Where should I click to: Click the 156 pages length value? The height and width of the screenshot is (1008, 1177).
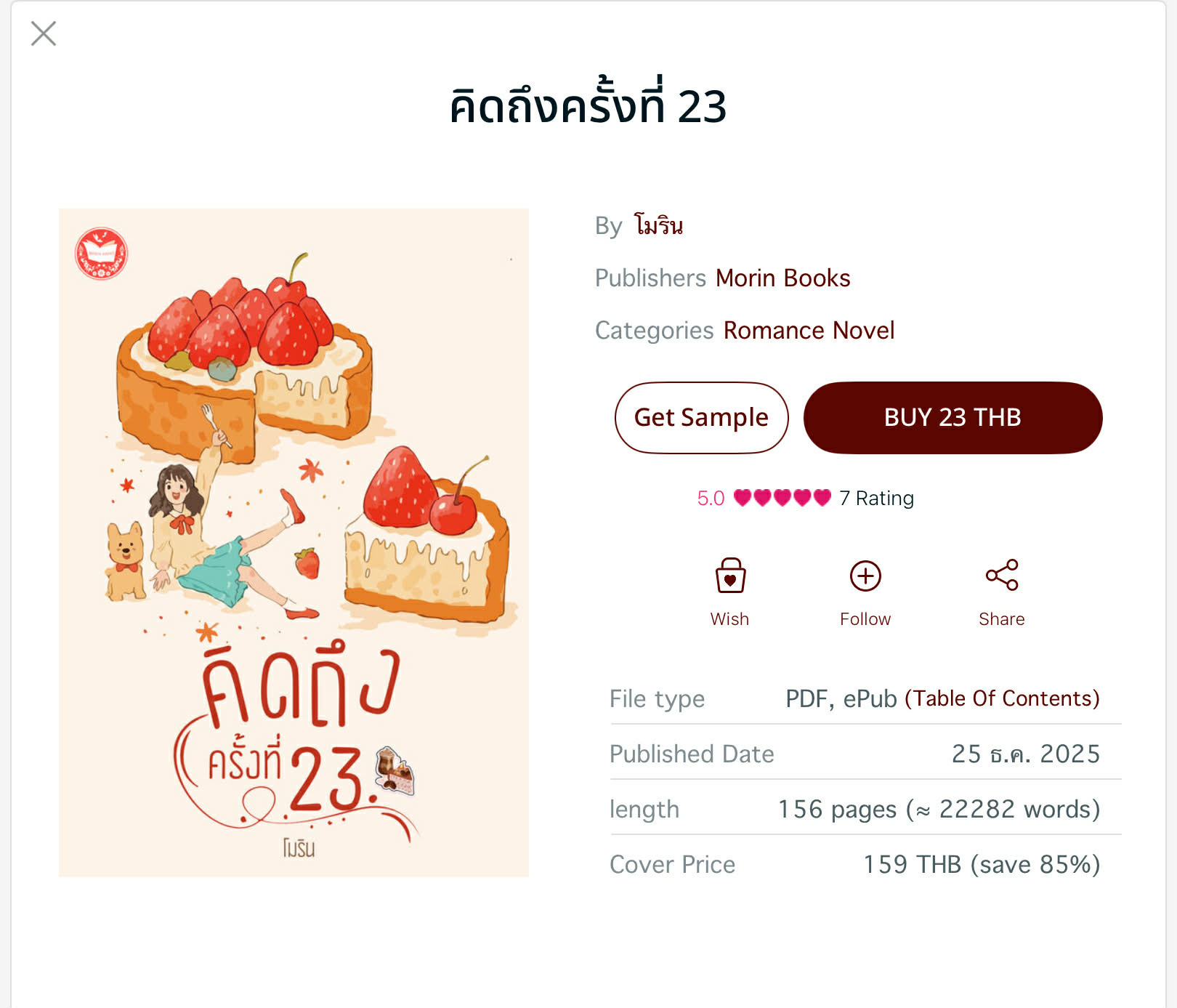point(939,810)
